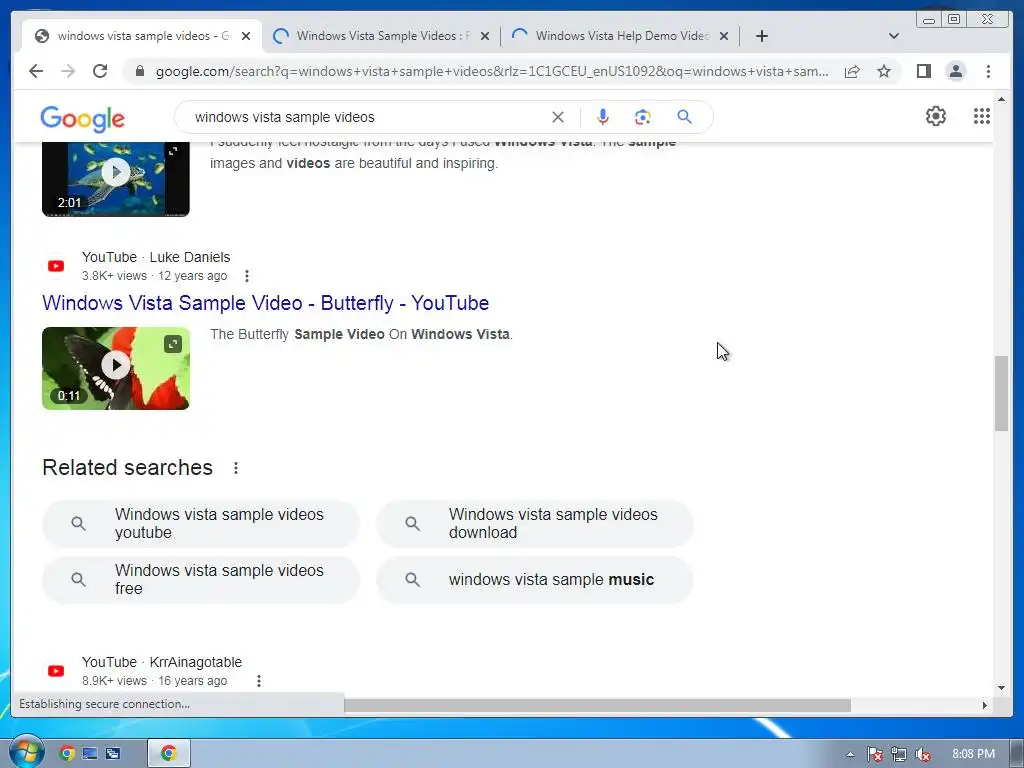Open Chrome side panel
This screenshot has height=768, width=1024.
[923, 71]
